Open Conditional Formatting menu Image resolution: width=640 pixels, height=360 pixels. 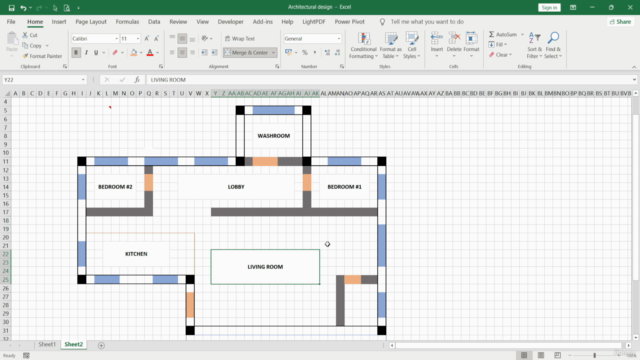pos(363,45)
